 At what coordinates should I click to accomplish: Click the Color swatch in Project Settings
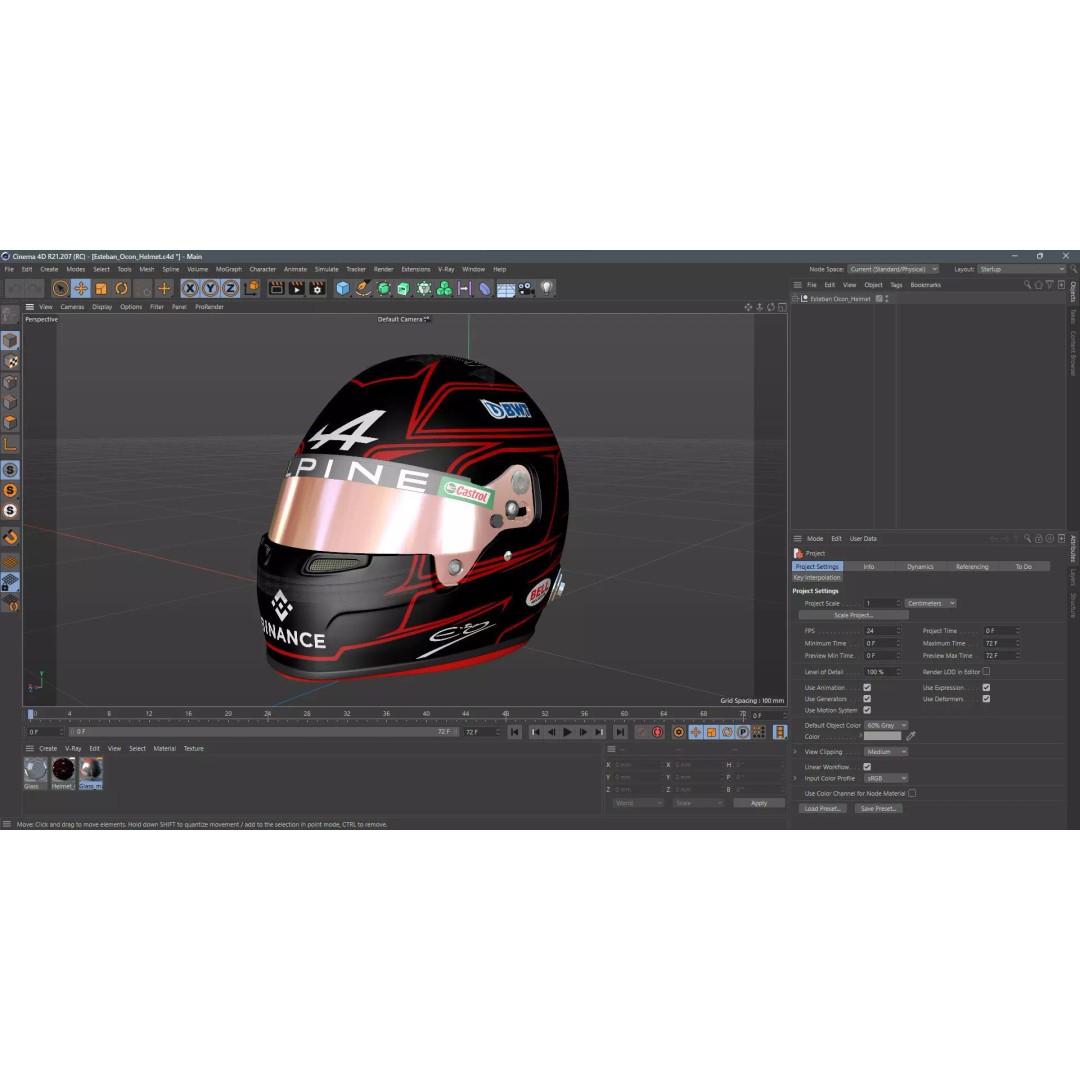tap(883, 737)
